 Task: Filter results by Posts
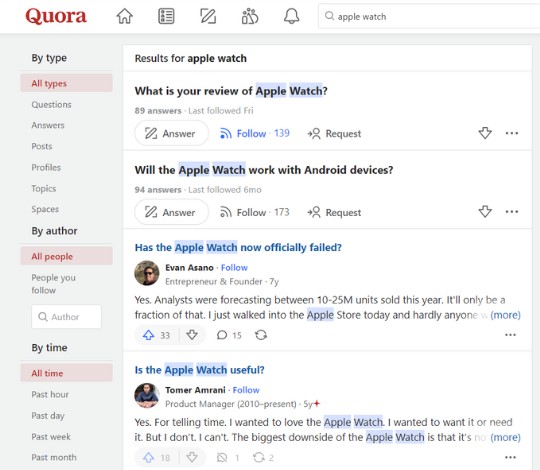coord(42,146)
